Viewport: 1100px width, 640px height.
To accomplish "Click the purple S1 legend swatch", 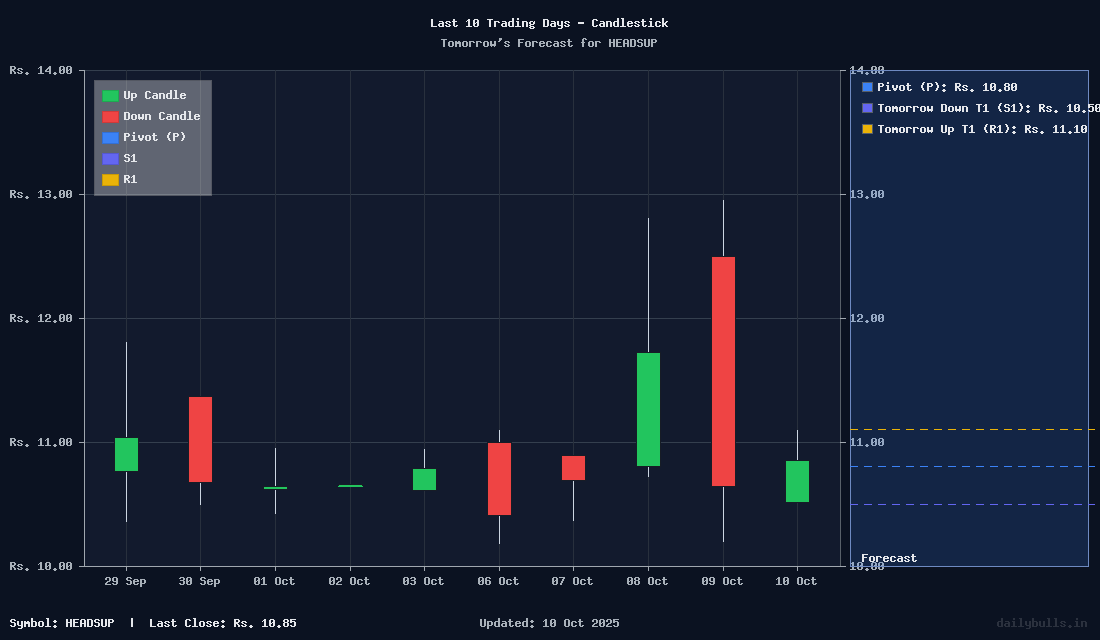I will (x=110, y=159).
